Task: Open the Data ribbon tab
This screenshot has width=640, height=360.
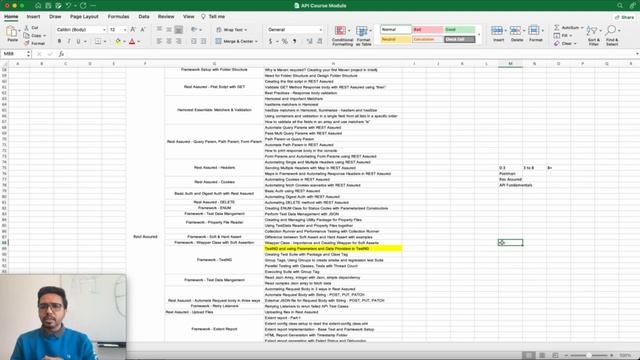Action: (x=144, y=17)
